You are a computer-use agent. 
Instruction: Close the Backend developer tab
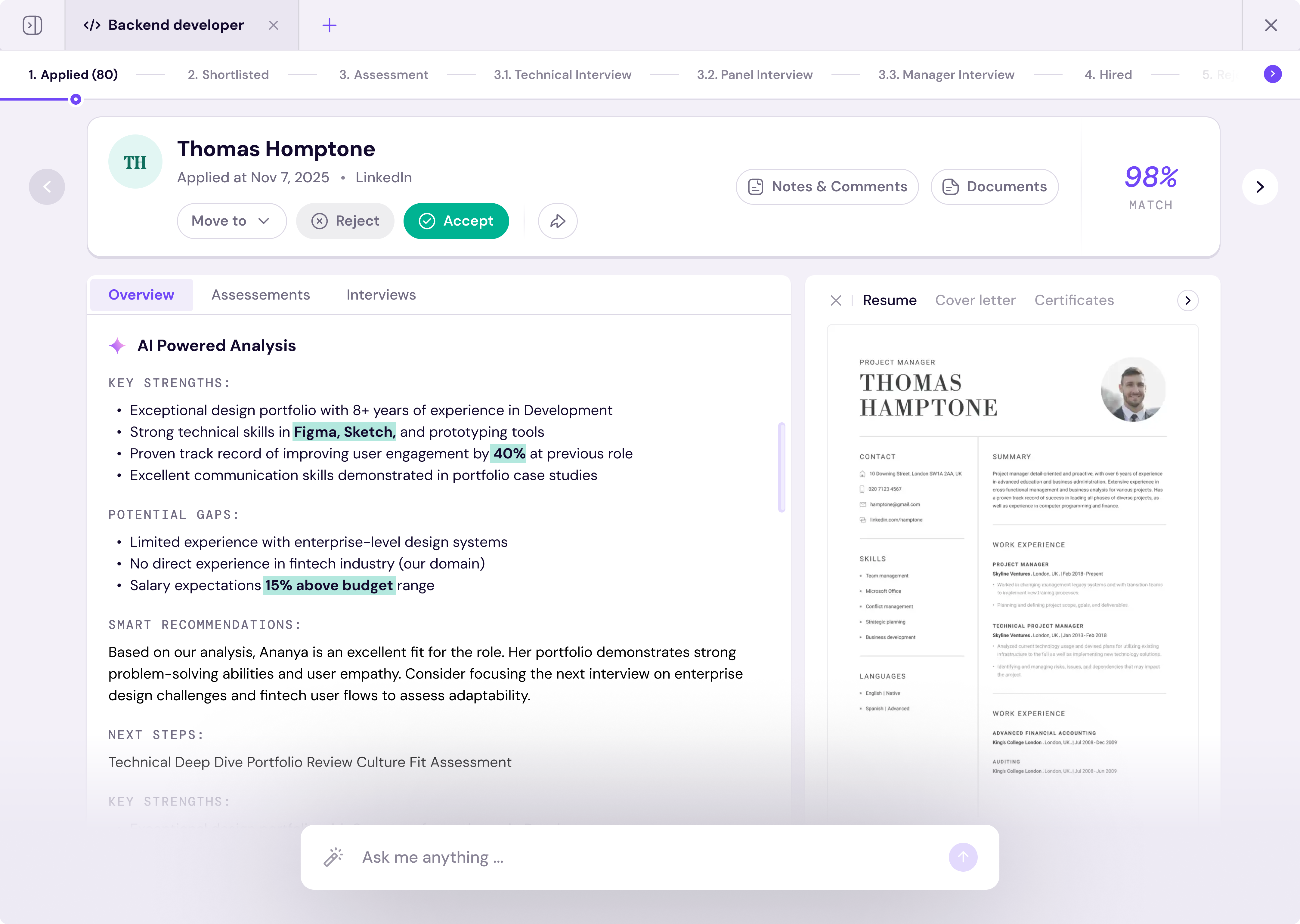pyautogui.click(x=274, y=25)
